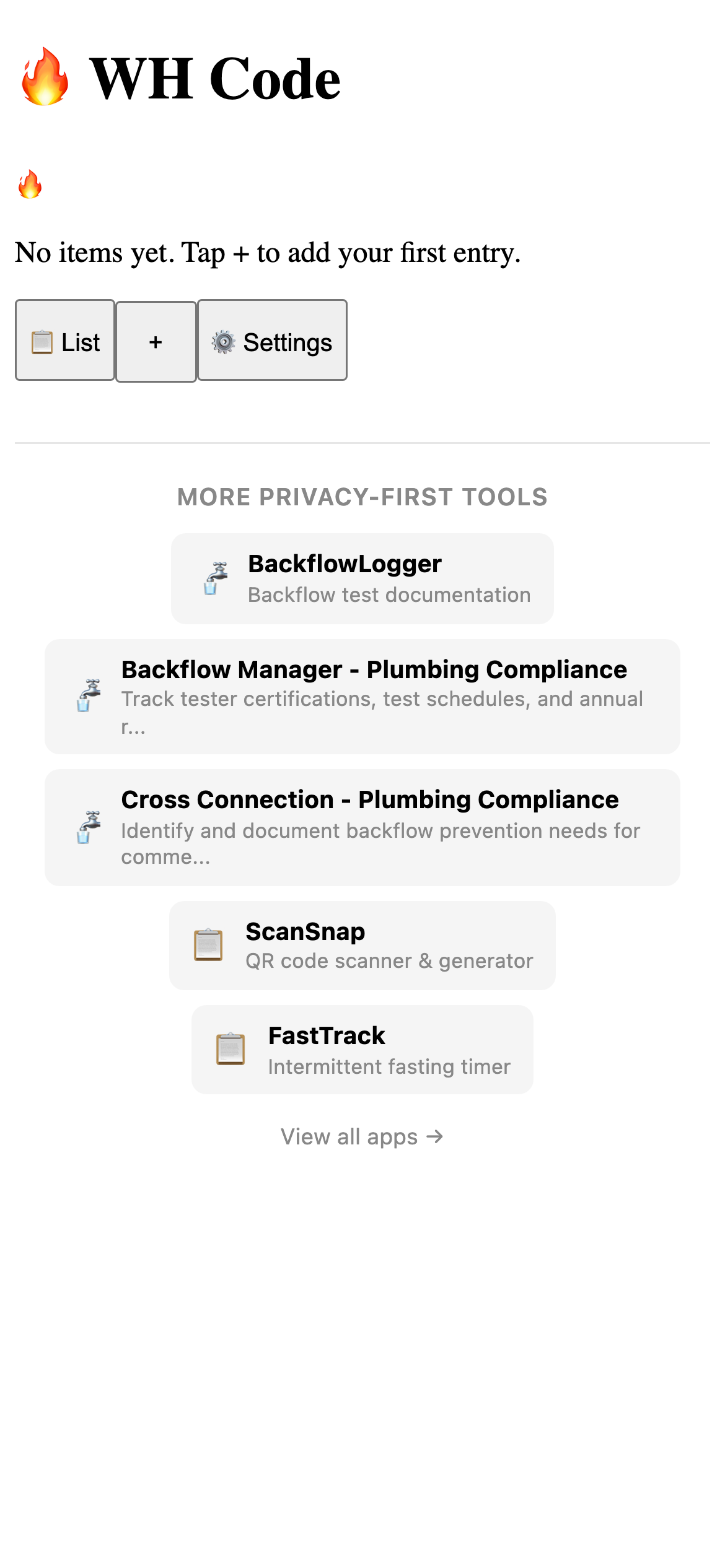Screen dimensions: 725x1568
Task: Click the MORE PRIVACY-FIRST TOOLS heading
Action: click(362, 497)
